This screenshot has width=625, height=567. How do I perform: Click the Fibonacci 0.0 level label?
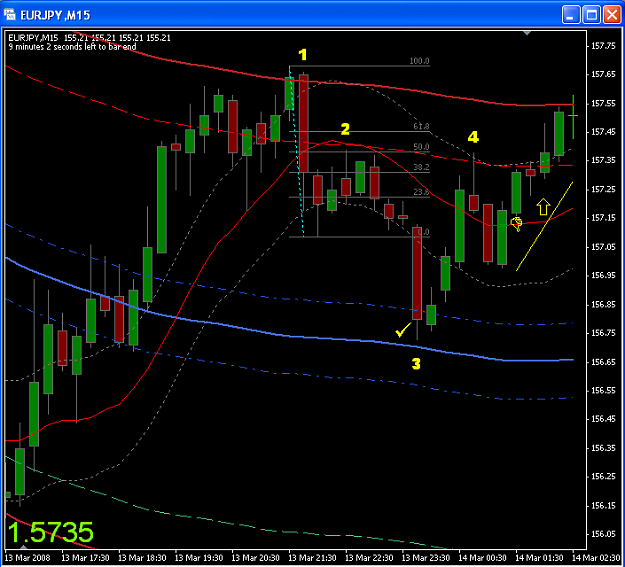point(424,232)
